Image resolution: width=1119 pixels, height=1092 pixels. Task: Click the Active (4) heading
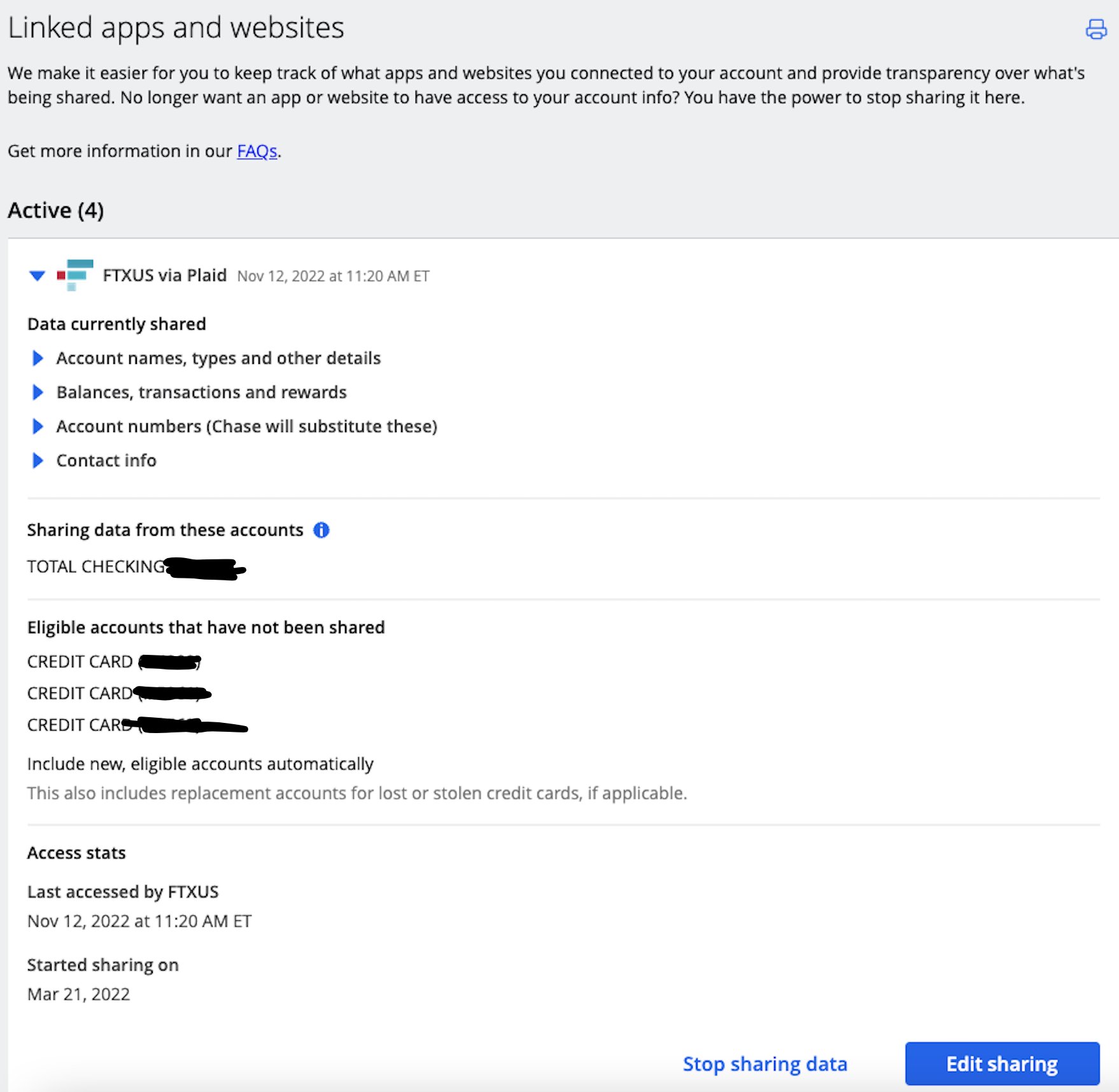(55, 210)
